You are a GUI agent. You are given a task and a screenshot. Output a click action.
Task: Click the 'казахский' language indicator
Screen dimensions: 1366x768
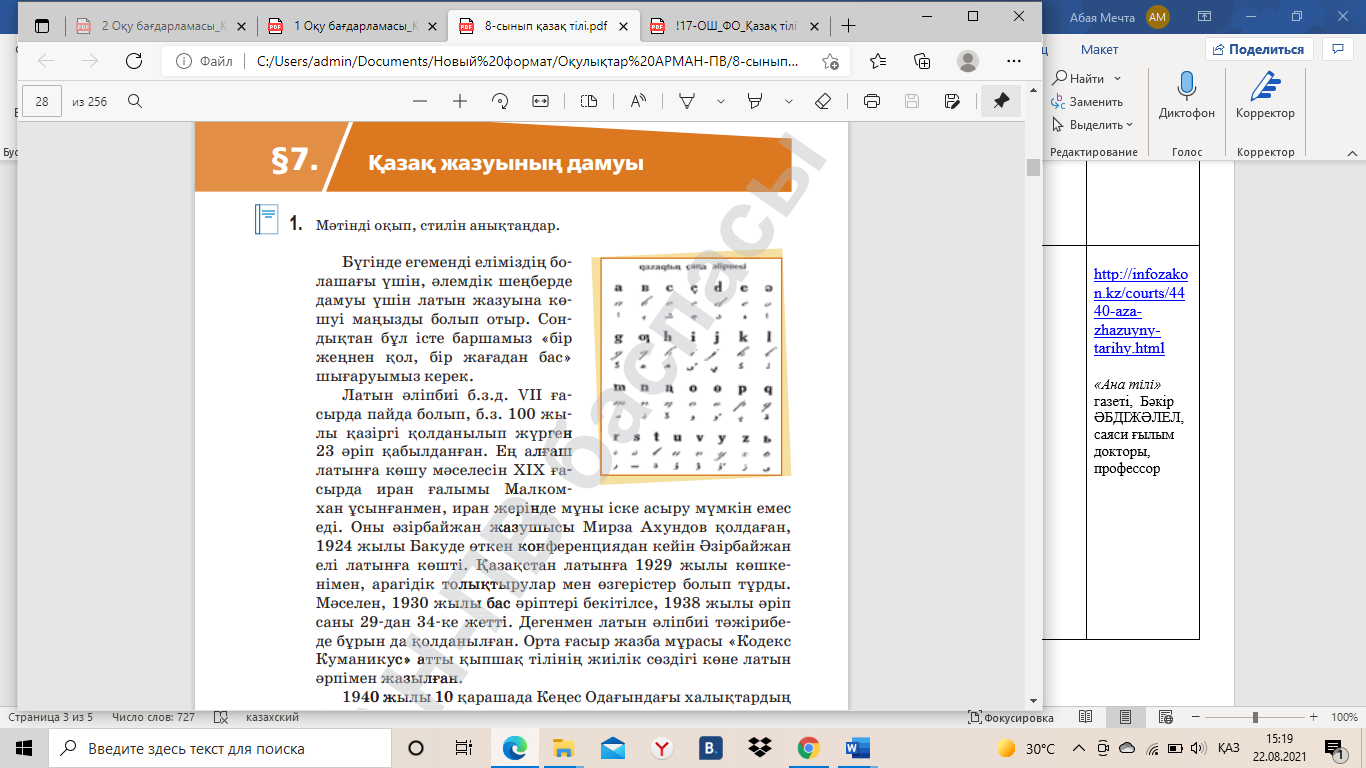coord(273,717)
